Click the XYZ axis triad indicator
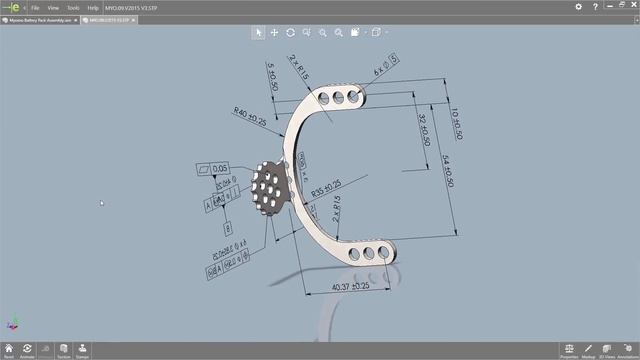The height and width of the screenshot is (360, 640). point(12,324)
